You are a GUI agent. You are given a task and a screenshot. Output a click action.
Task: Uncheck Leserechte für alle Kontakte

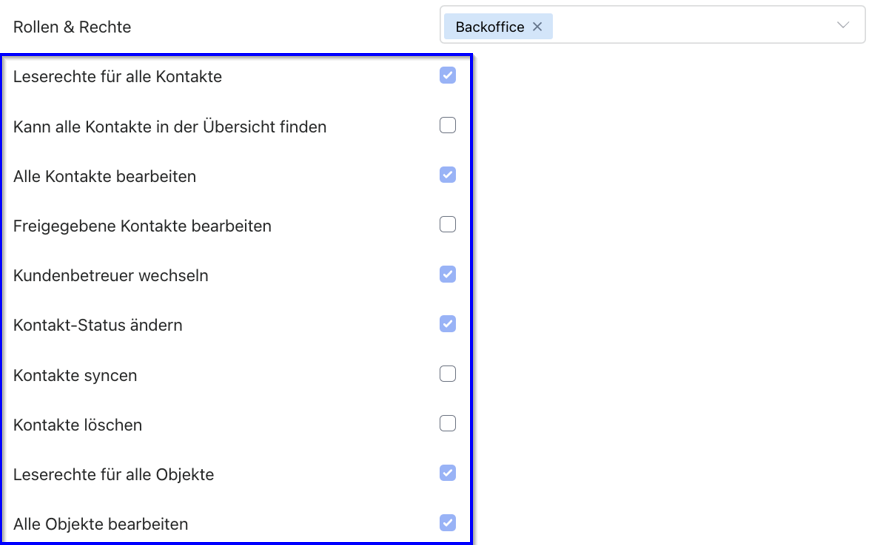tap(448, 75)
